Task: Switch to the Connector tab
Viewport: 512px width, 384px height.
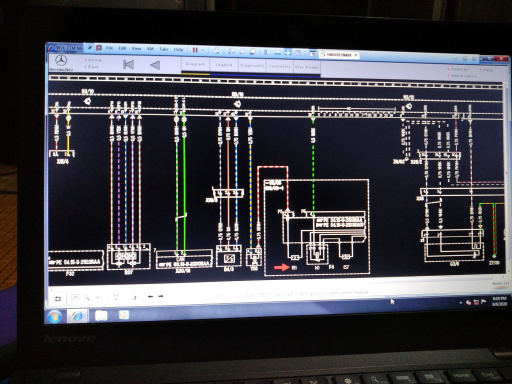Action: click(279, 66)
